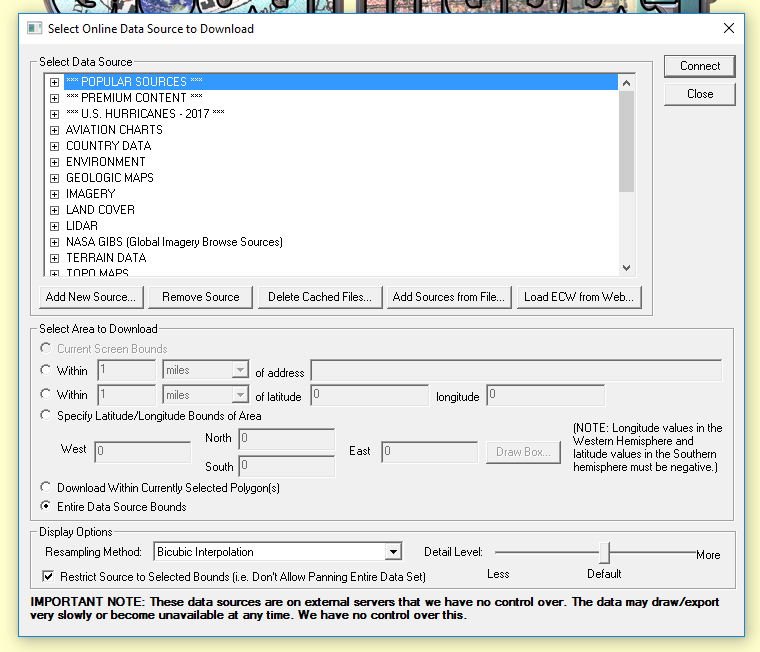Uncheck Restrict Source to Selected Bounds
The width and height of the screenshot is (760, 652).
coord(48,577)
